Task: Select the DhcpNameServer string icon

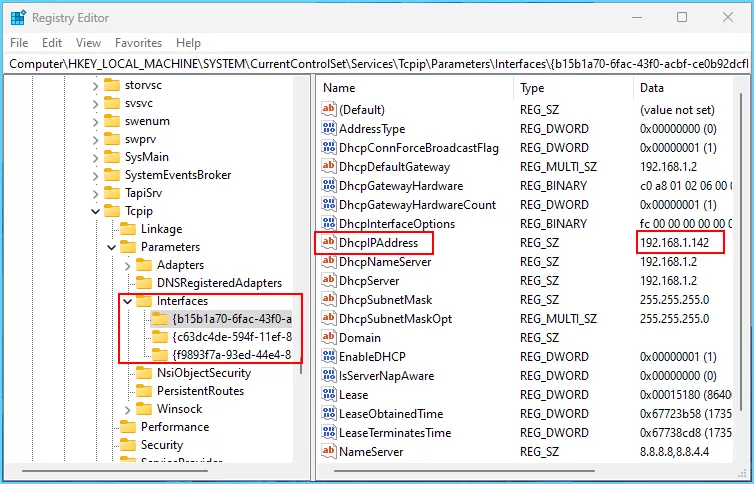Action: click(x=329, y=261)
